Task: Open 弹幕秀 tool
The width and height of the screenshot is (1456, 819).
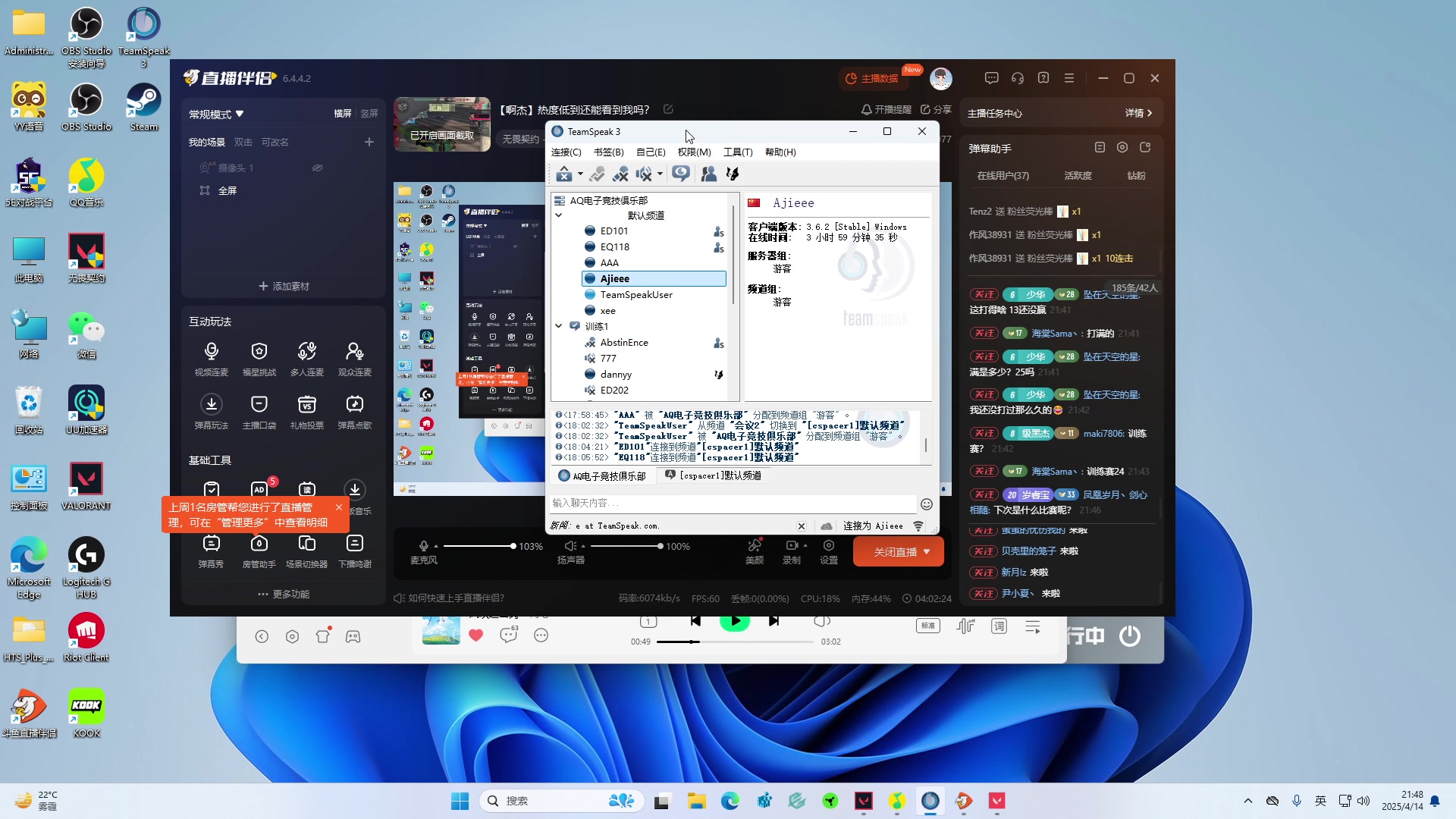Action: pyautogui.click(x=211, y=551)
